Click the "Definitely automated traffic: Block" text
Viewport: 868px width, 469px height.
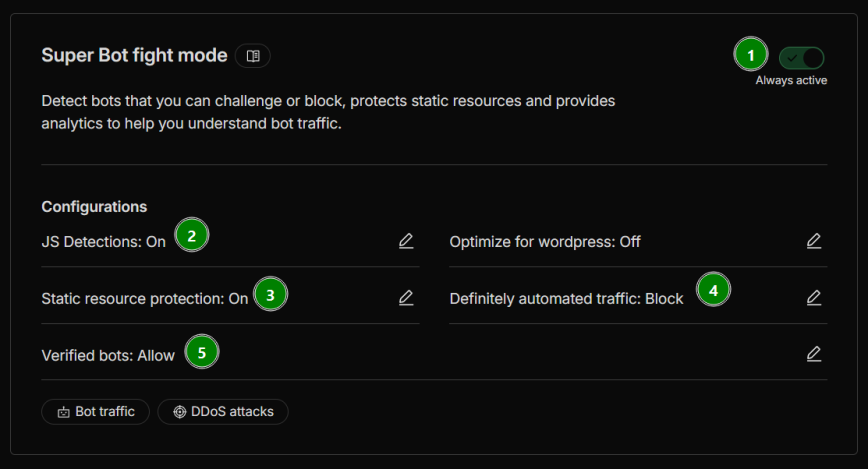pos(566,298)
